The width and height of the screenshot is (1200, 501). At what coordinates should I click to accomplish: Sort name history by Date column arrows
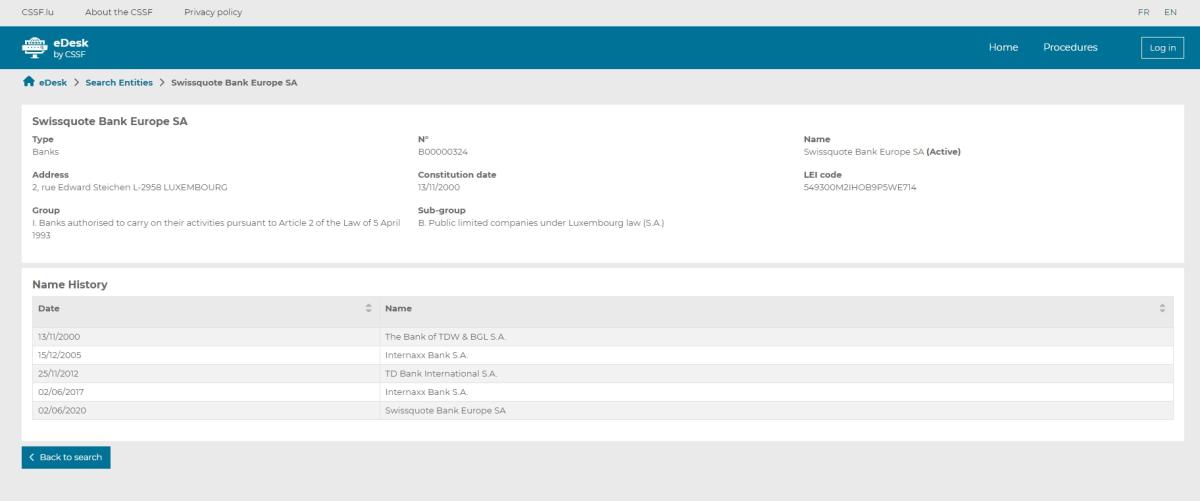[369, 308]
